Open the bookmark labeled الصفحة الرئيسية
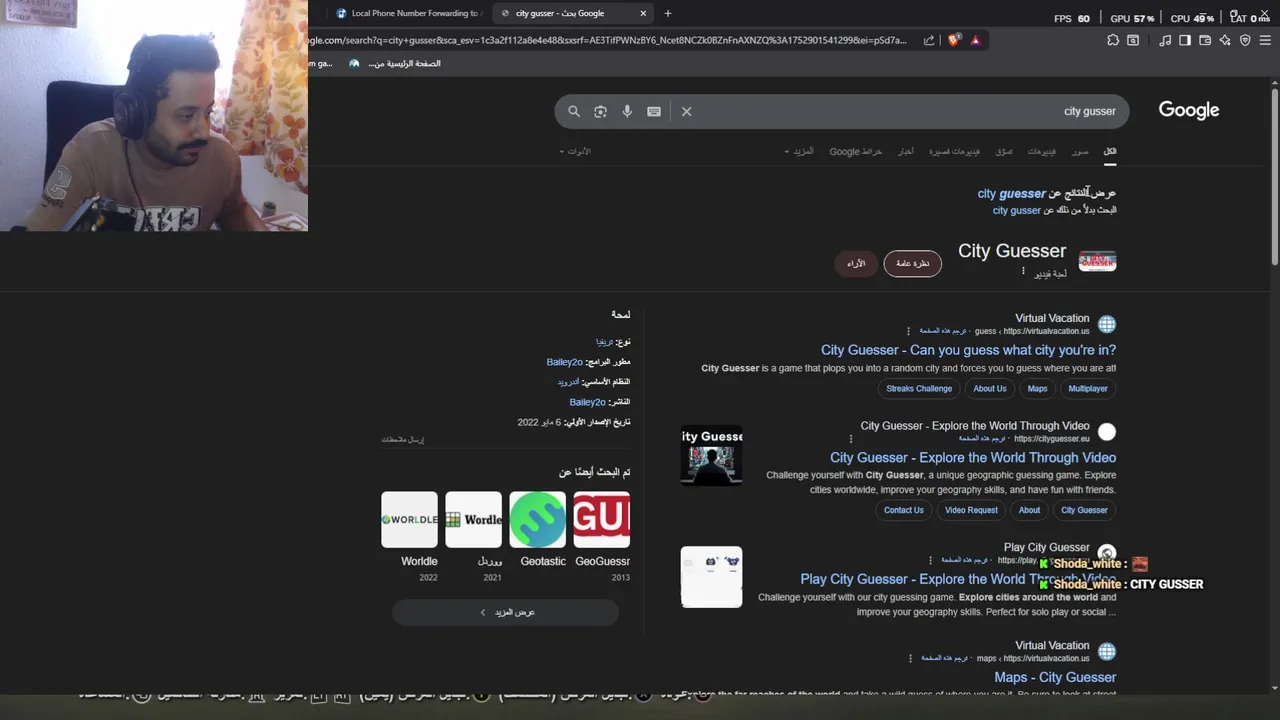The width and height of the screenshot is (1280, 720). click(x=395, y=63)
